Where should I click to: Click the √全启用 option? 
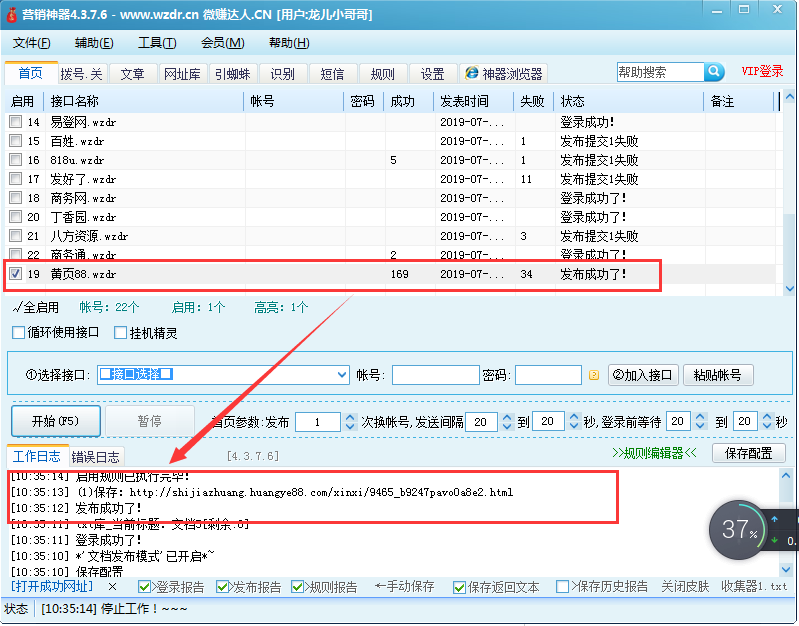[36, 307]
